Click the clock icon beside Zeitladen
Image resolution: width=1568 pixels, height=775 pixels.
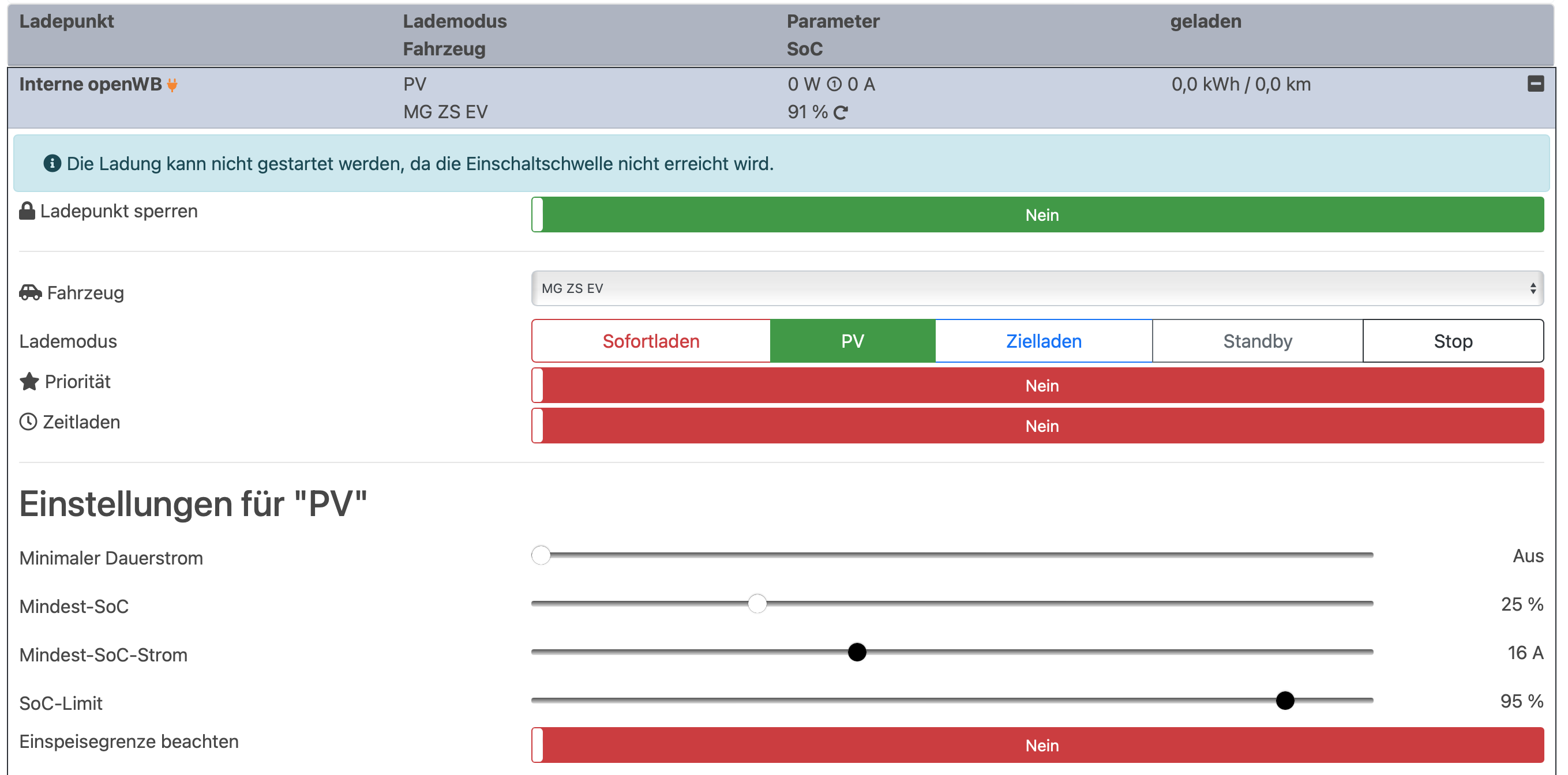[28, 422]
